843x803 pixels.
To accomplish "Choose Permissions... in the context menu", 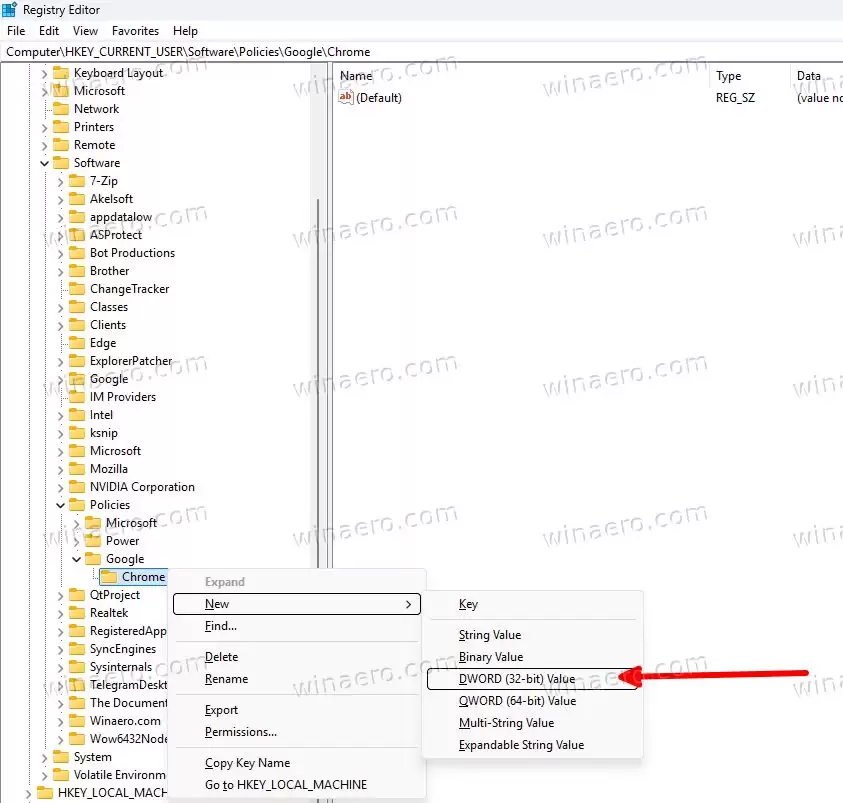I will [x=297, y=732].
